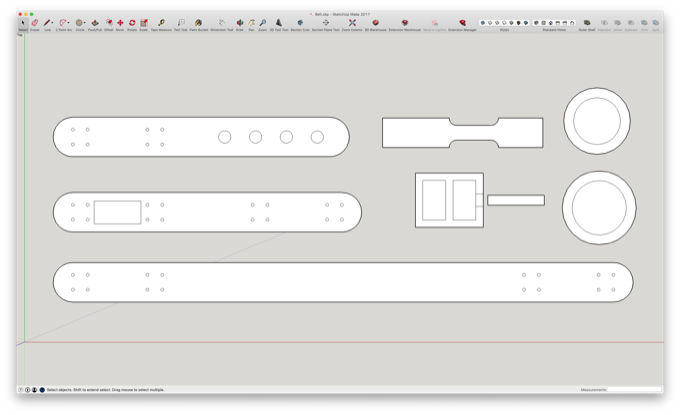Open the Extension Manager

click(x=462, y=25)
